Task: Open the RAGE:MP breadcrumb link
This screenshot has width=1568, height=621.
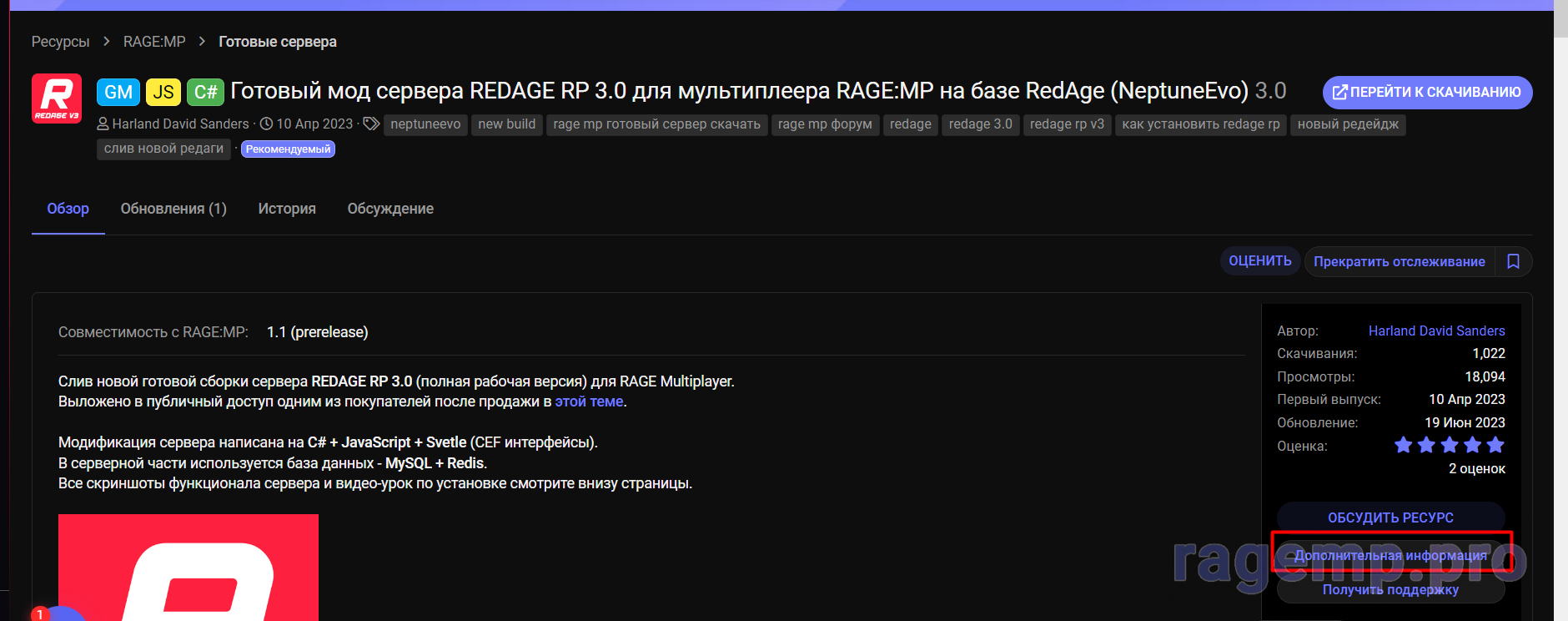Action: coord(154,42)
